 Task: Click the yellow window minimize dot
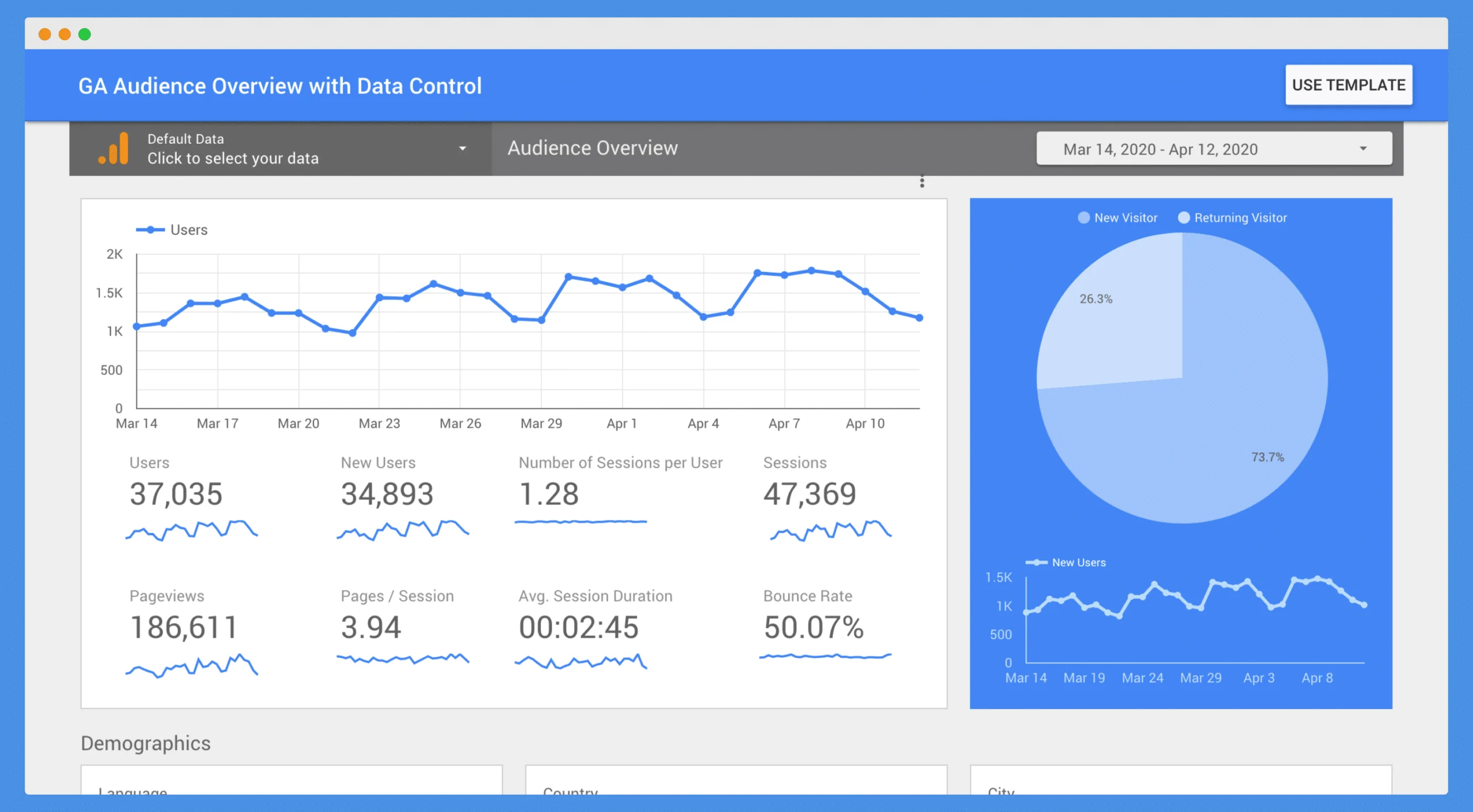65,35
